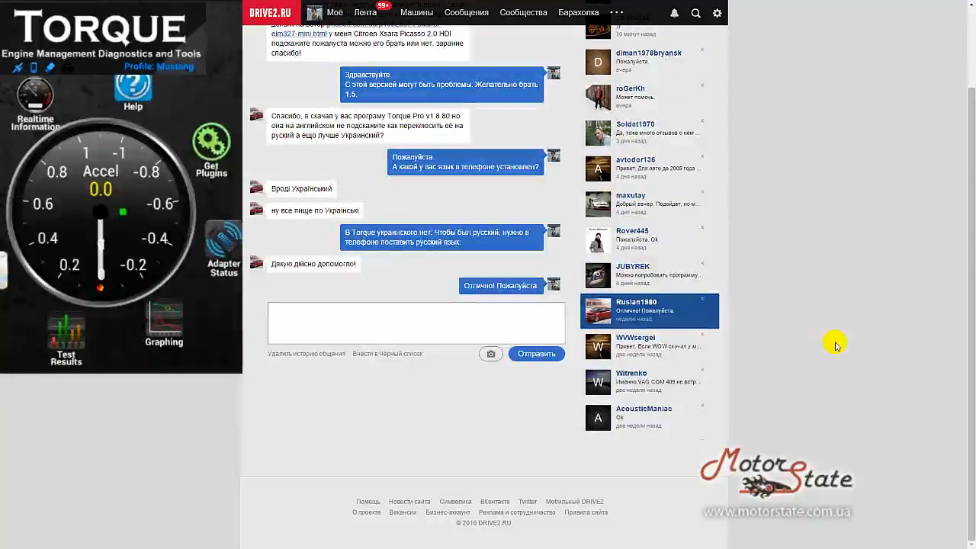This screenshot has width=976, height=549.
Task: Click the Помощь footer link
Action: [x=368, y=501]
